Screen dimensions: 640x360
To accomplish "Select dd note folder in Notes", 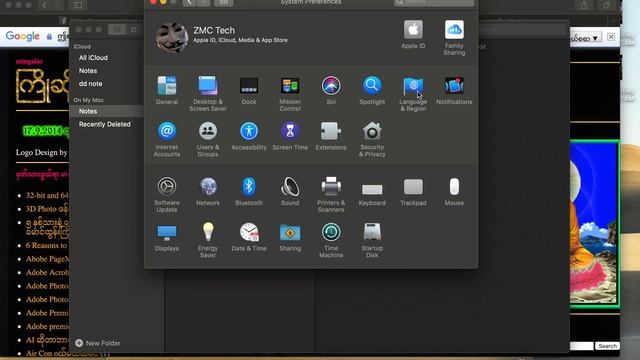I will (x=91, y=84).
